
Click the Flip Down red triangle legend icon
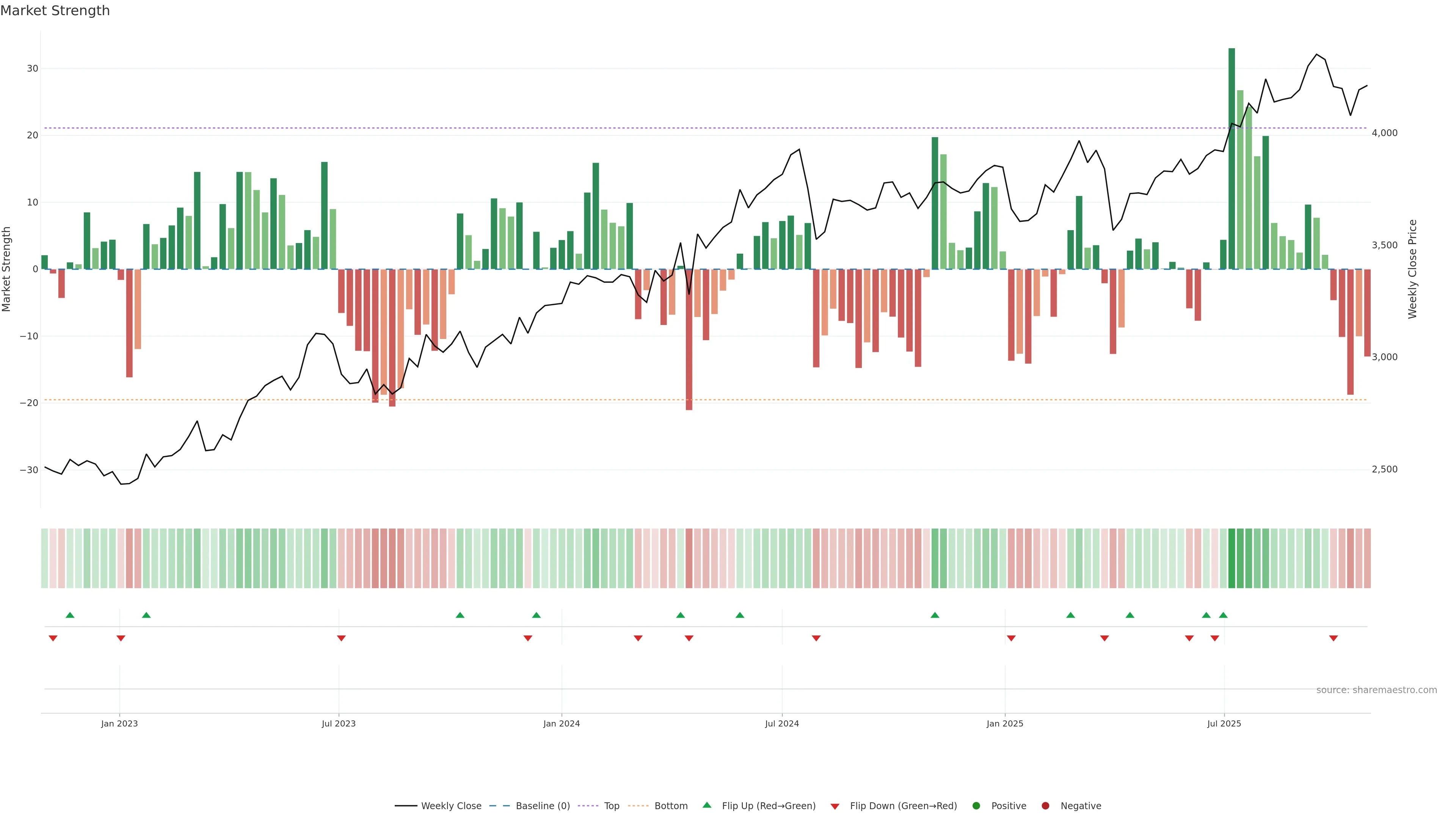point(835,806)
